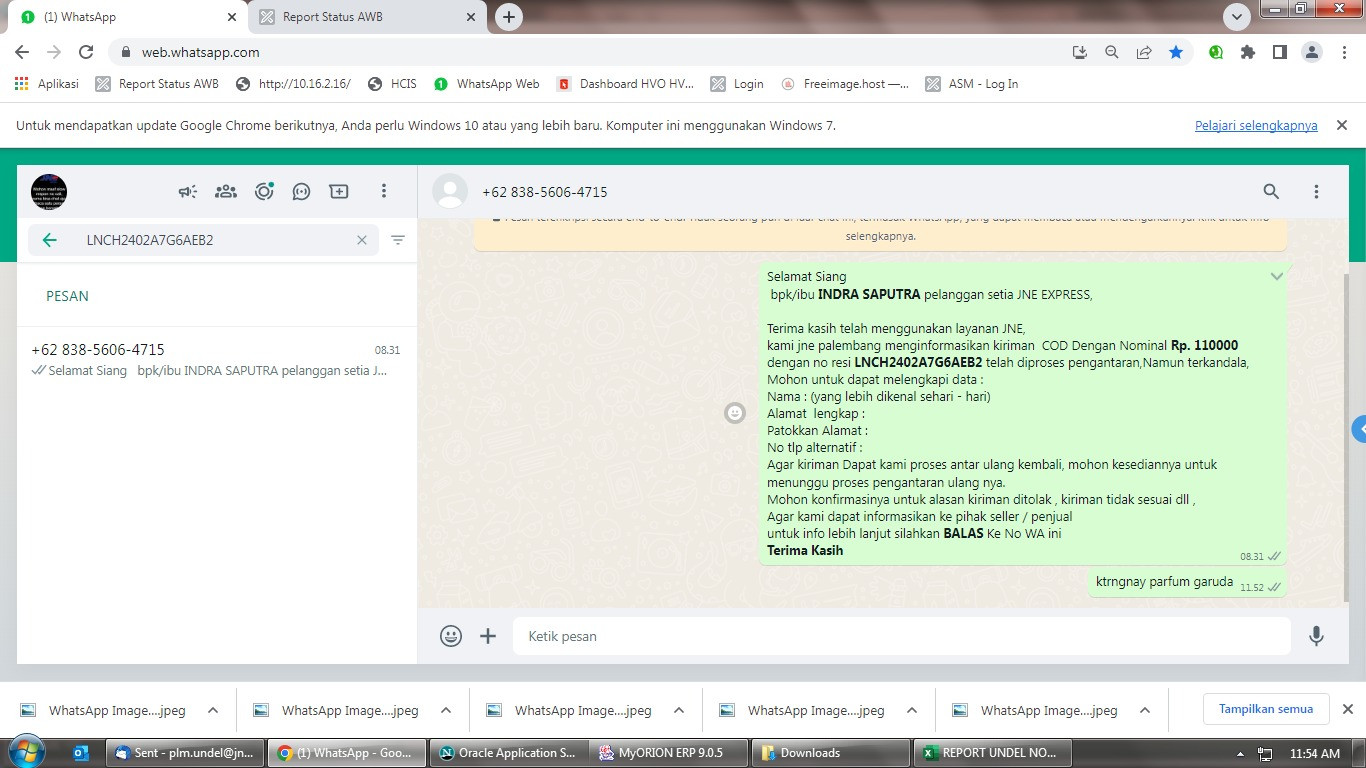Start a new chat icon
Screen dimensions: 1366x768
[x=339, y=191]
